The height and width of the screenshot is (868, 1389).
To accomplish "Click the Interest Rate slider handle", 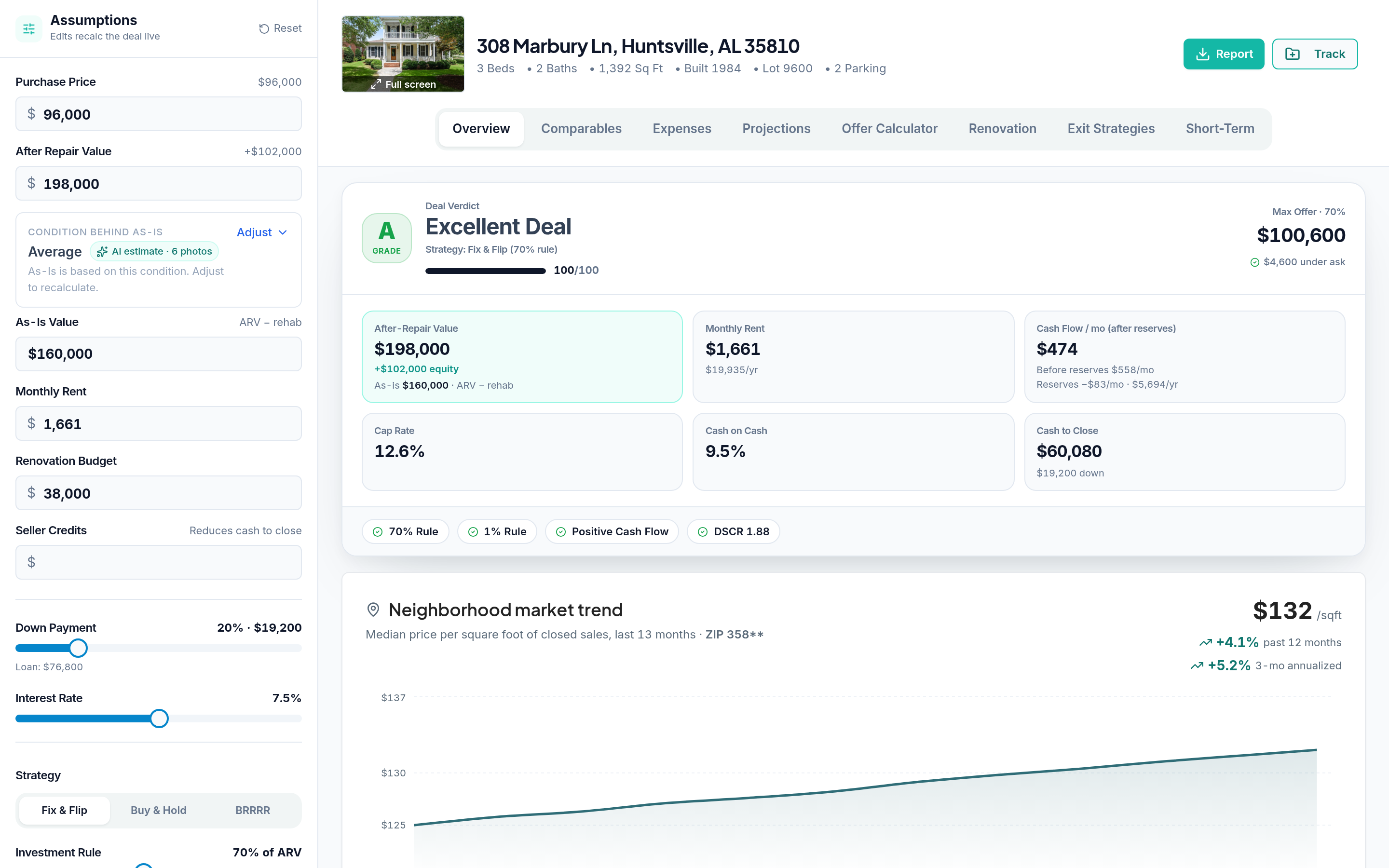I will point(159,719).
